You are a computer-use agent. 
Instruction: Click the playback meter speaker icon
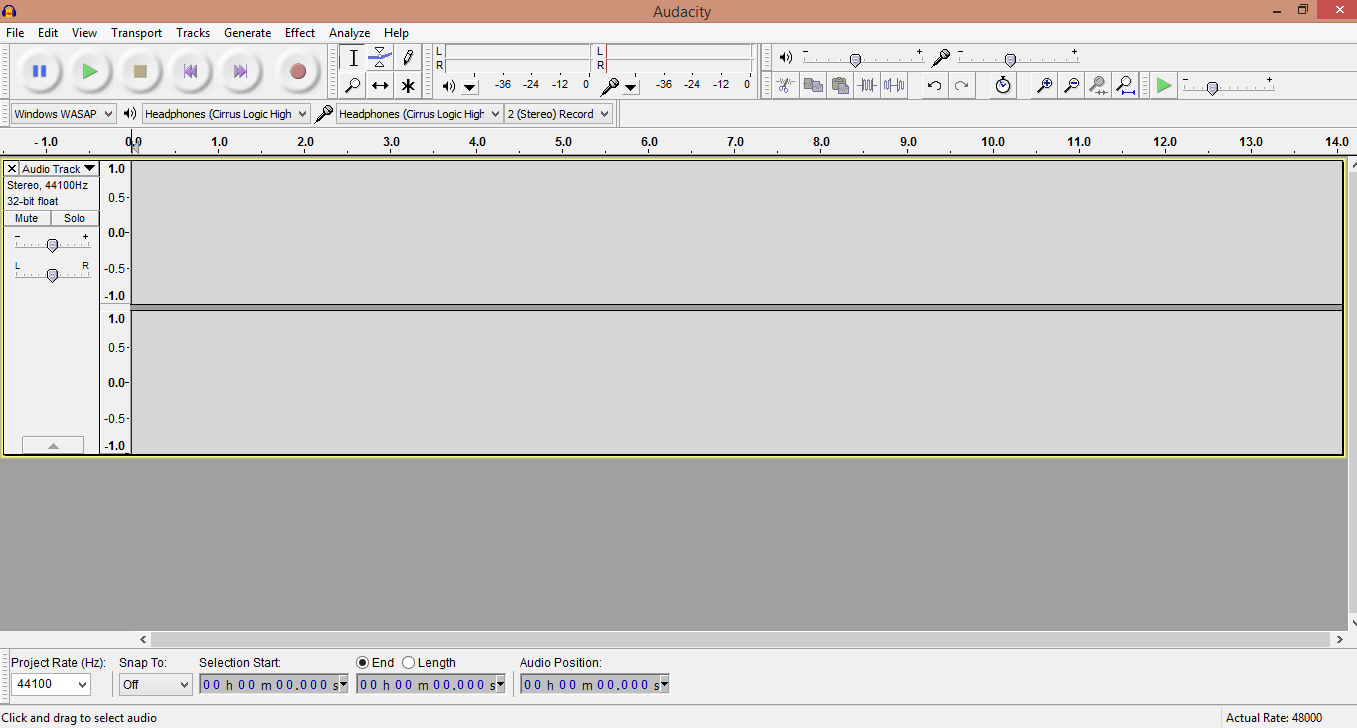pos(449,86)
